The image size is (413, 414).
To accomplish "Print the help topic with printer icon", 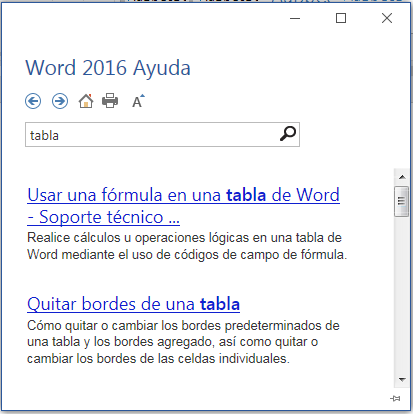I will tap(110, 101).
